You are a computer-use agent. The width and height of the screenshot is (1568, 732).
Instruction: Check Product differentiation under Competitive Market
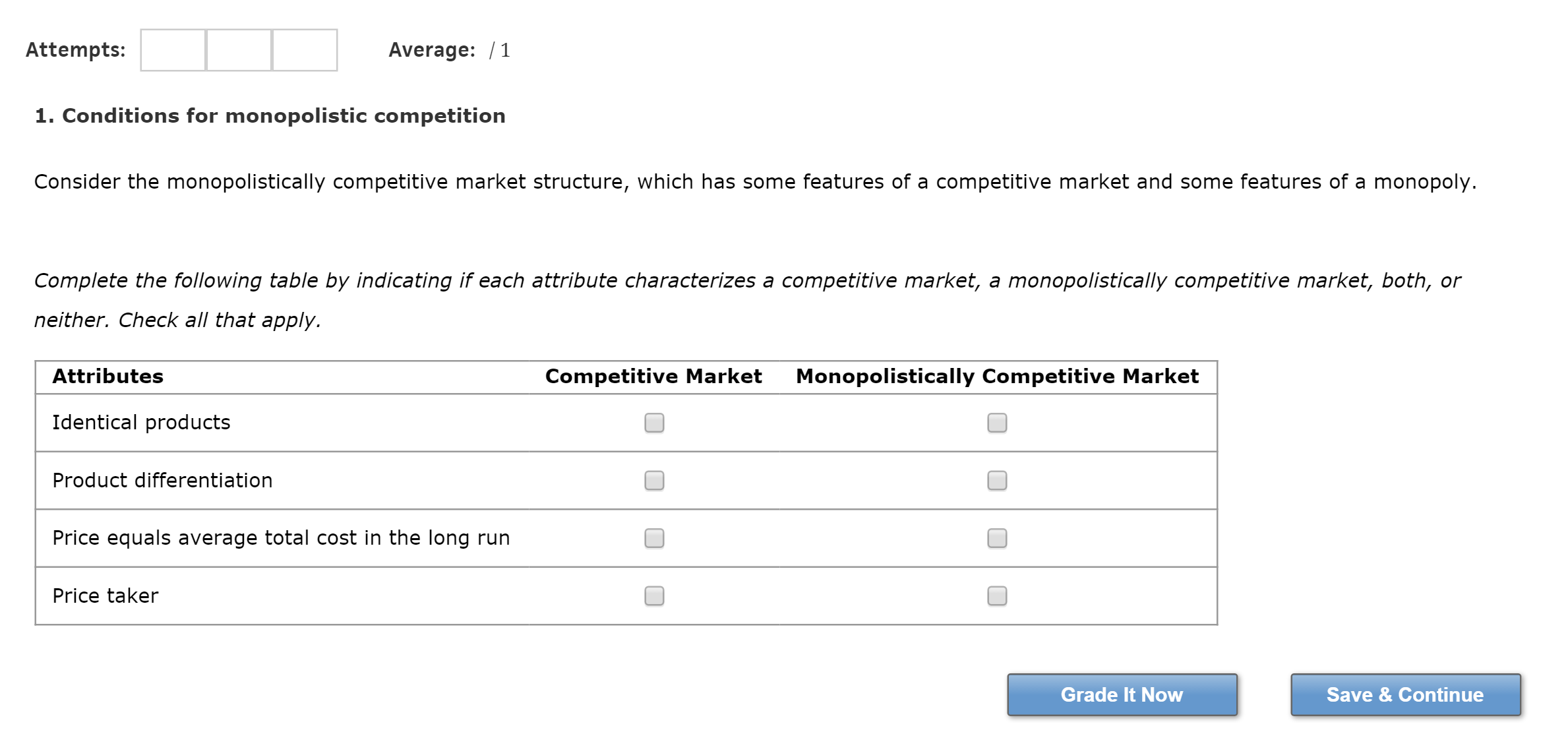654,481
